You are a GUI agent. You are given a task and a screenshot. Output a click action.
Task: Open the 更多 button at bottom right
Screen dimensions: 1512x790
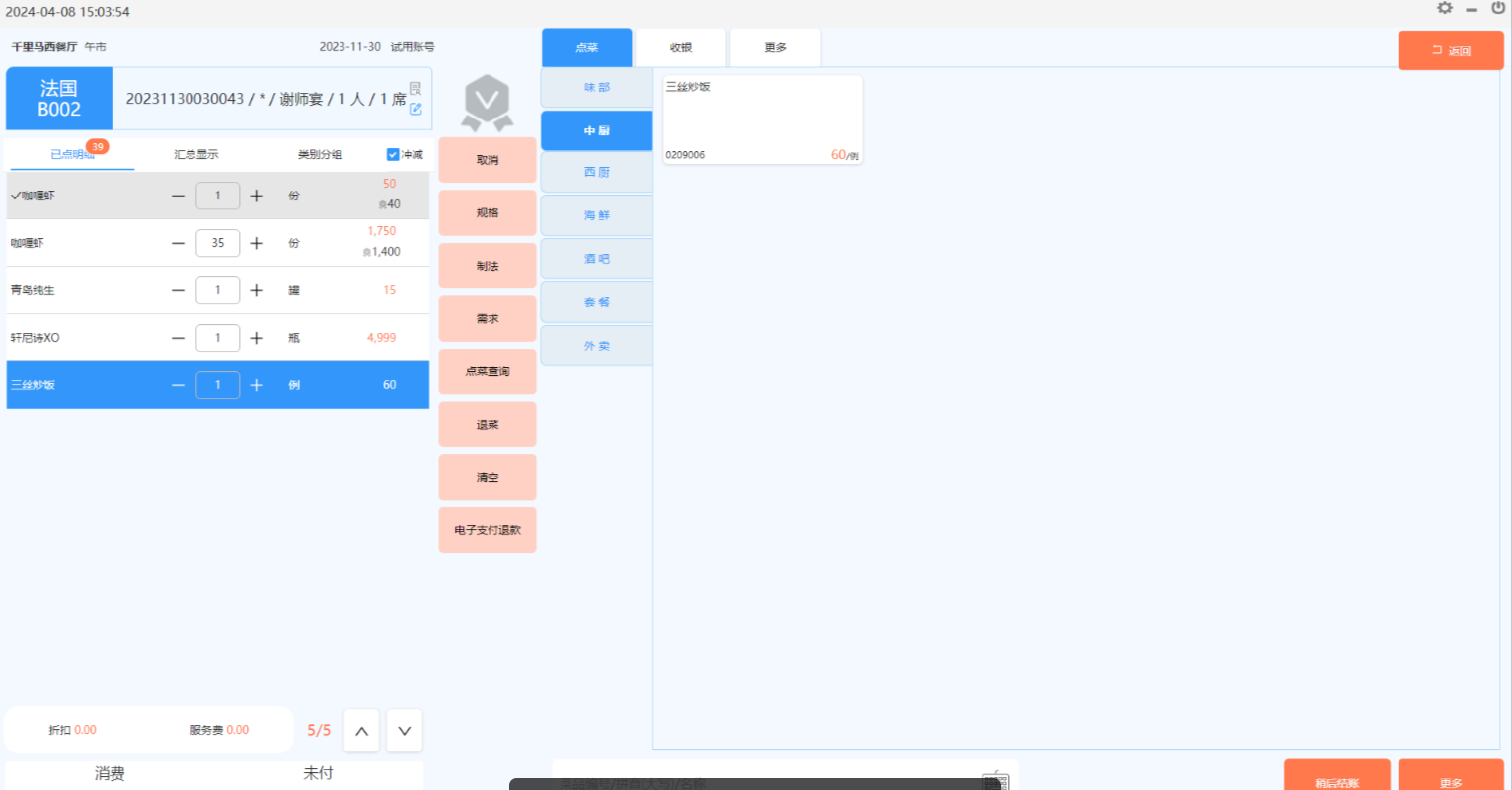(1450, 778)
